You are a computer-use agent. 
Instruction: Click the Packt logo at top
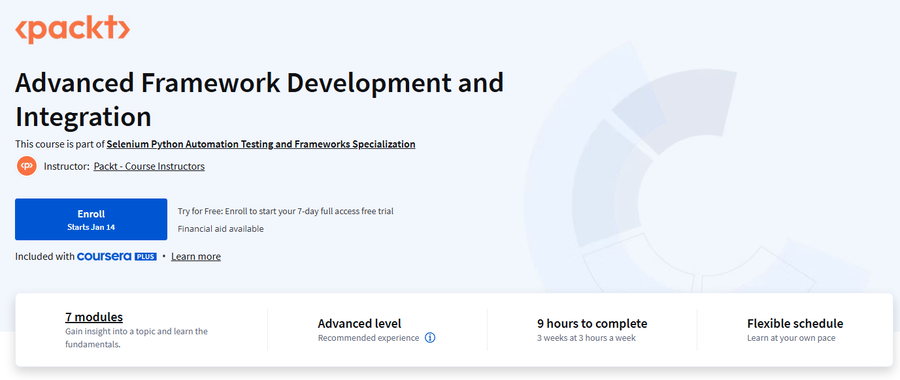[x=72, y=30]
